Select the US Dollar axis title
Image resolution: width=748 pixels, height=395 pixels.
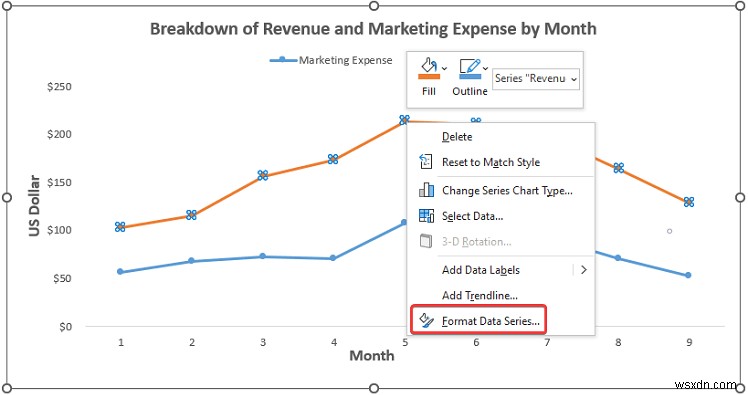tap(34, 206)
